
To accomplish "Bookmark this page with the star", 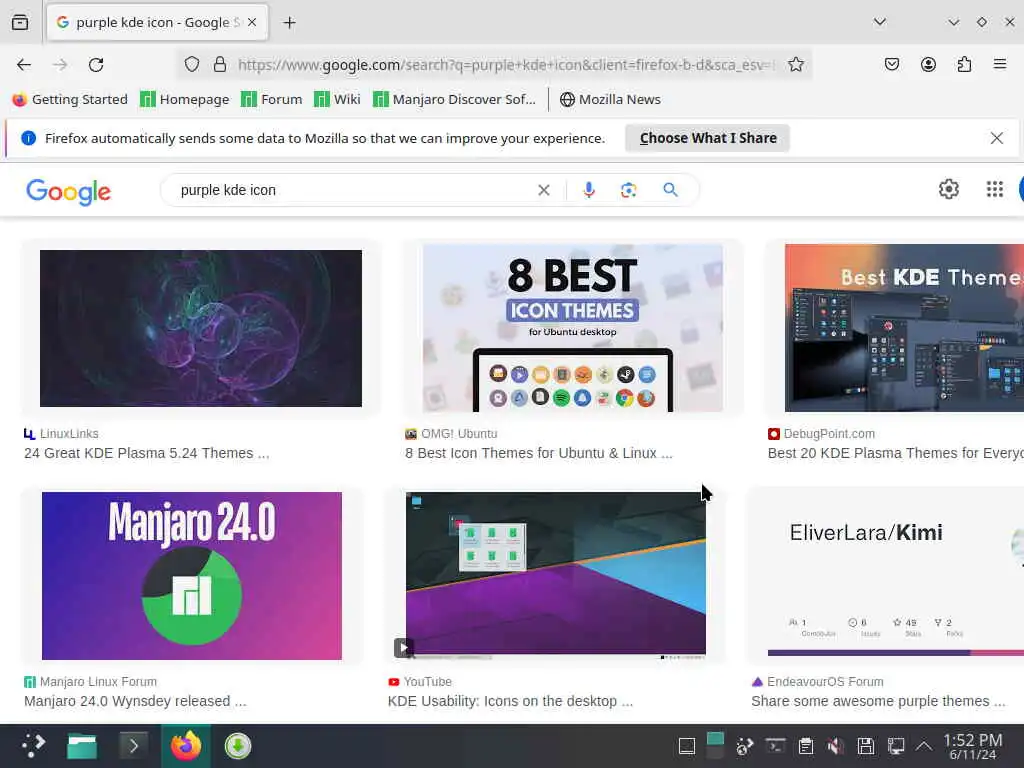I will (795, 65).
